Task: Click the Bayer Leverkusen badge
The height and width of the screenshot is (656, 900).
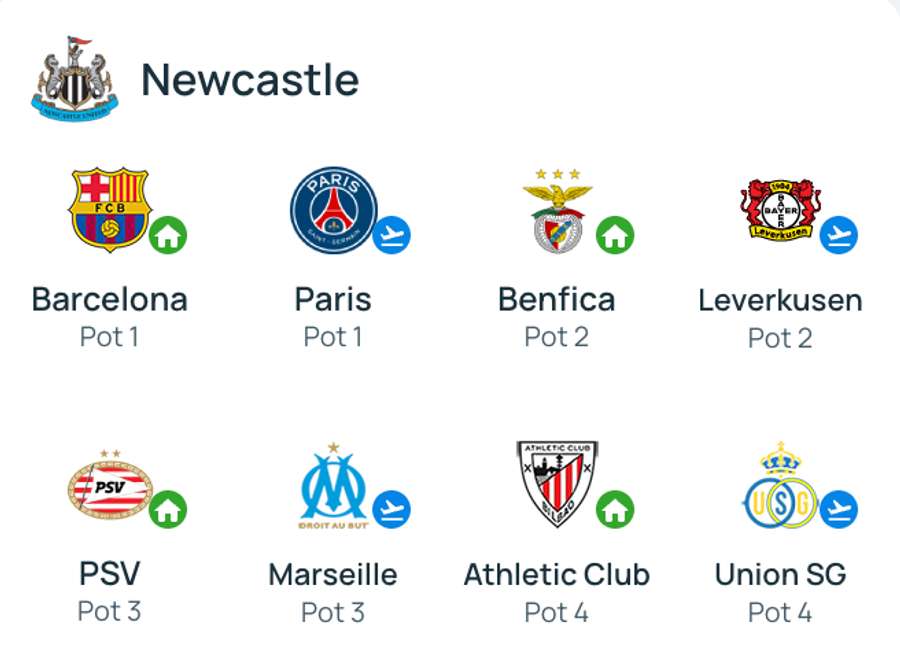Action: 781,210
